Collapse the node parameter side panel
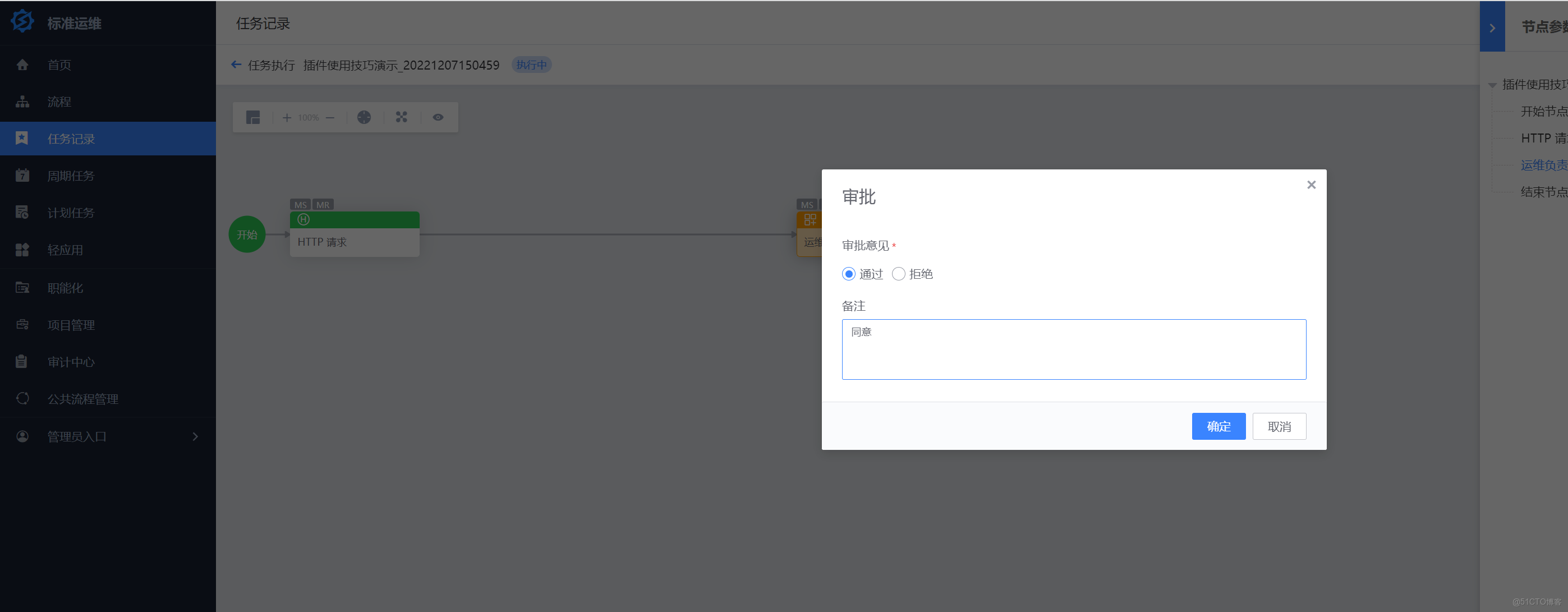This screenshot has height=612, width=1568. click(1492, 27)
